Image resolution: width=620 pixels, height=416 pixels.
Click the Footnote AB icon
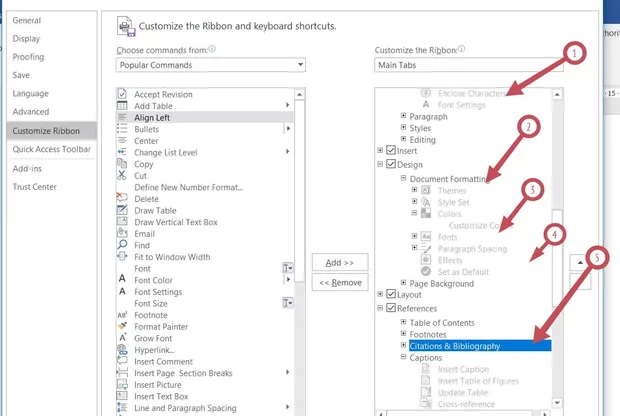point(122,315)
